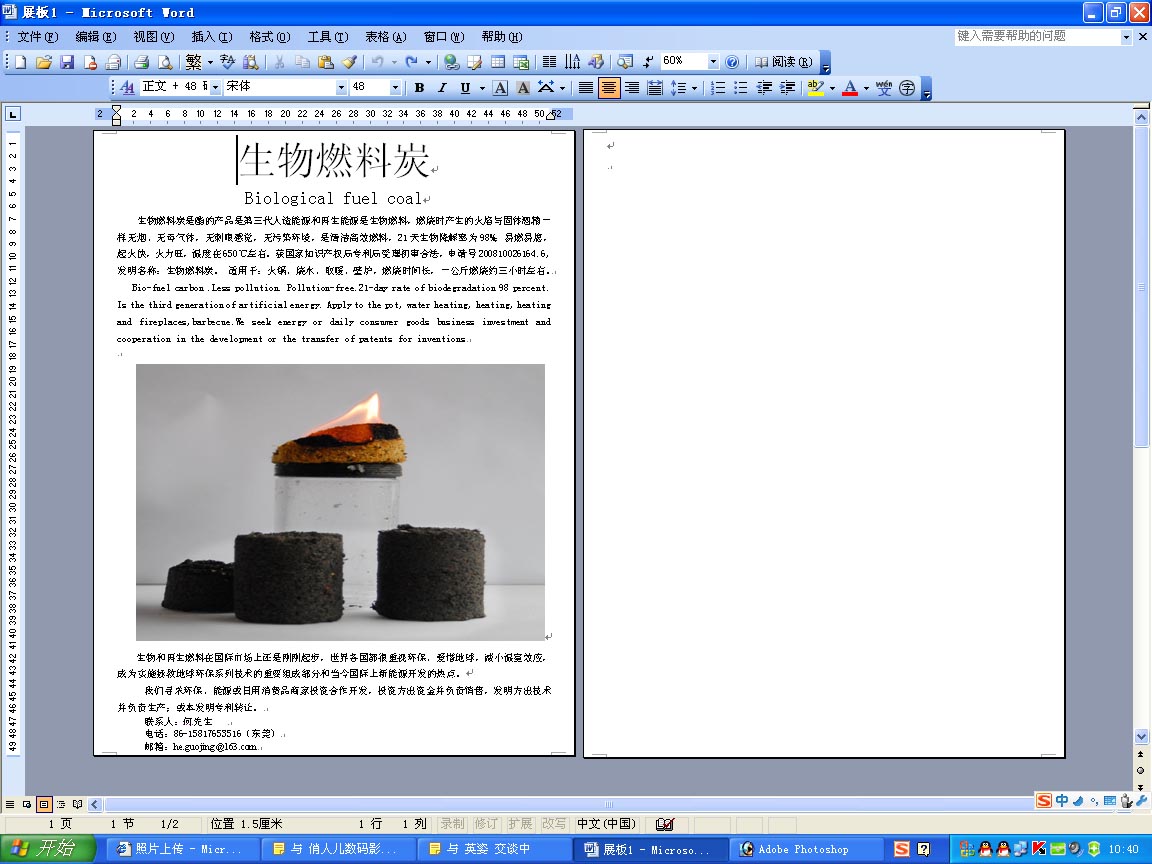Expand the zoom percentage dropdown
This screenshot has width=1152, height=864.
713,62
